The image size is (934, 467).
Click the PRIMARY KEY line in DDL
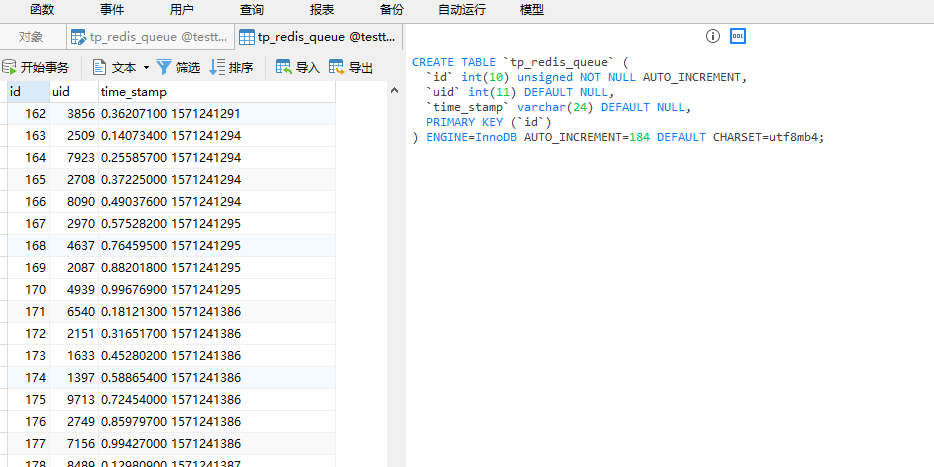click(489, 122)
